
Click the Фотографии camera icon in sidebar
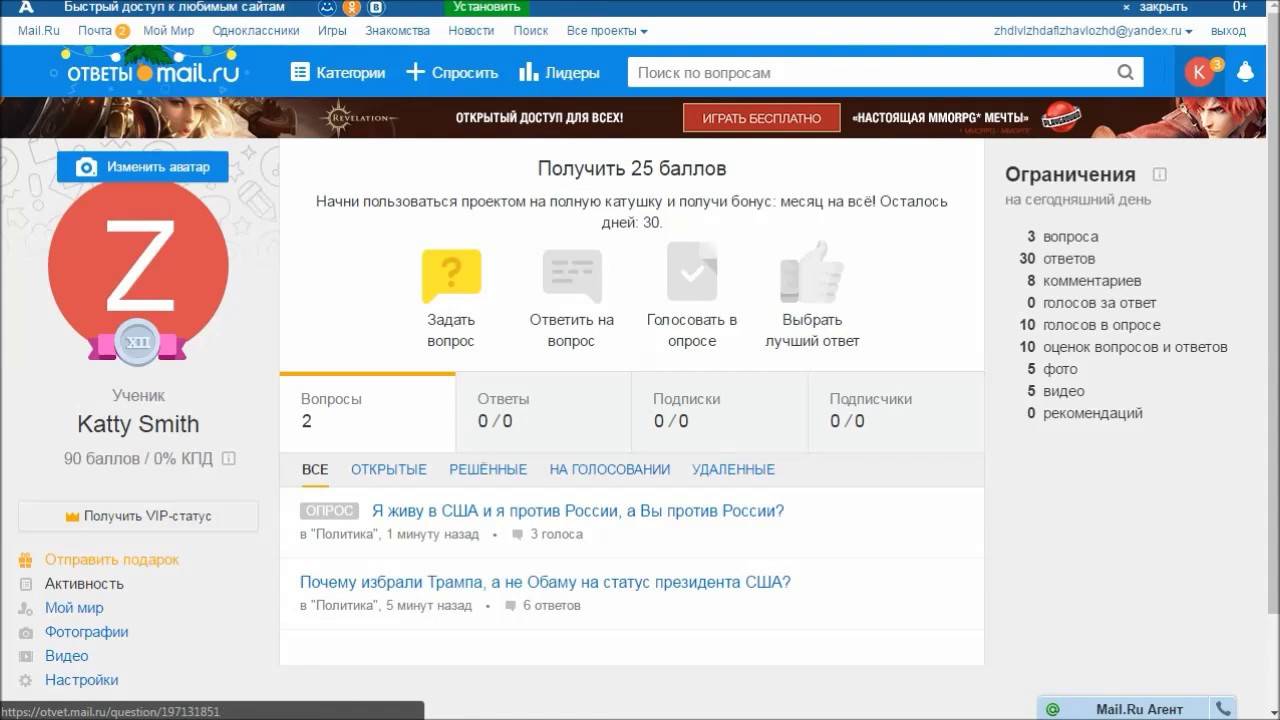click(x=26, y=632)
